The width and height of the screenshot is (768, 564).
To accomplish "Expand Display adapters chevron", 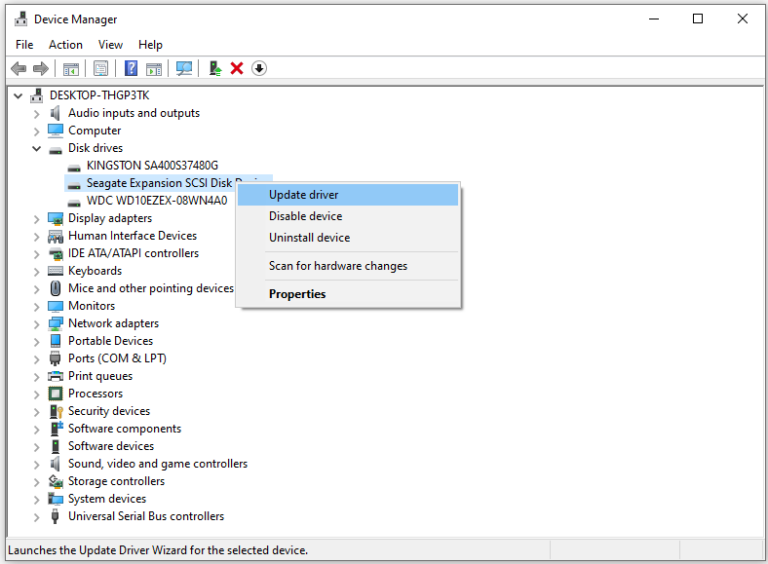I will point(37,219).
